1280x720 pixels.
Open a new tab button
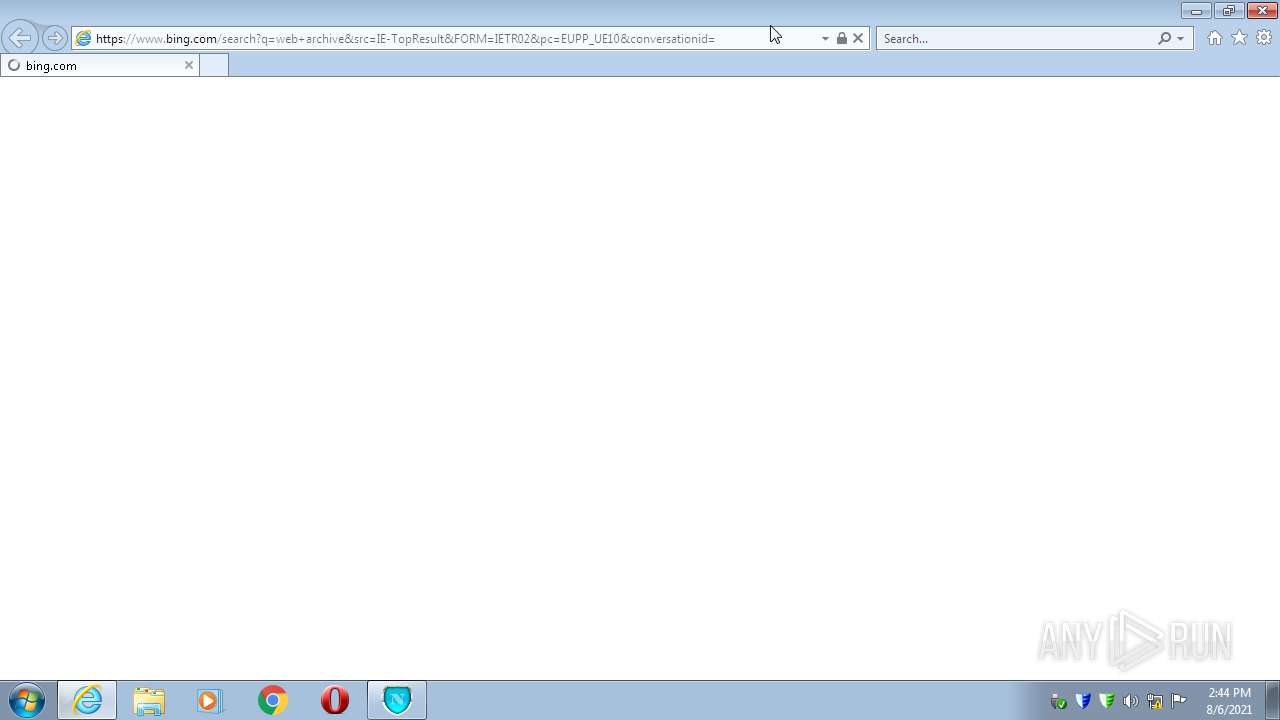click(x=214, y=65)
